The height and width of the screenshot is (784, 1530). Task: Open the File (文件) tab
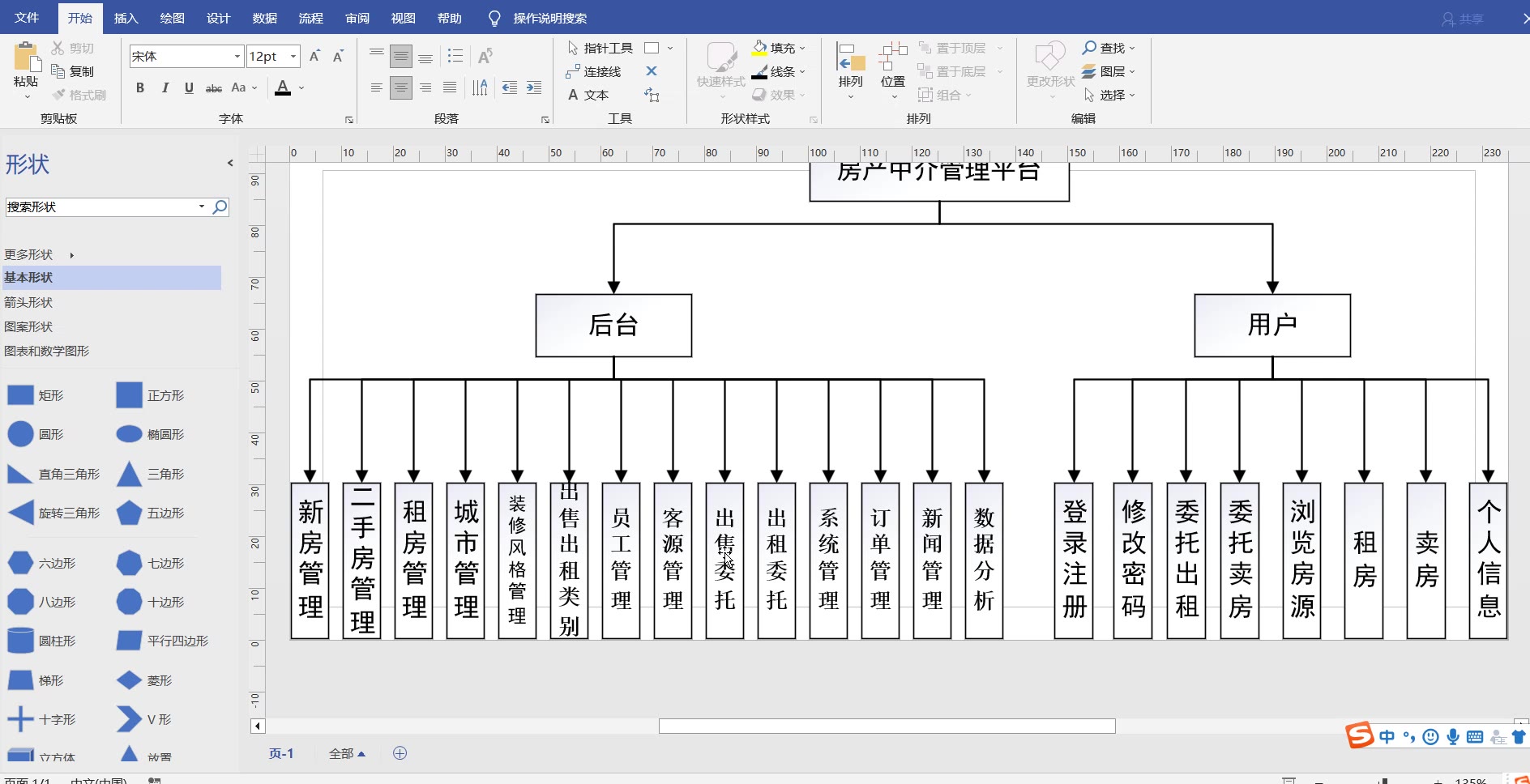point(27,18)
